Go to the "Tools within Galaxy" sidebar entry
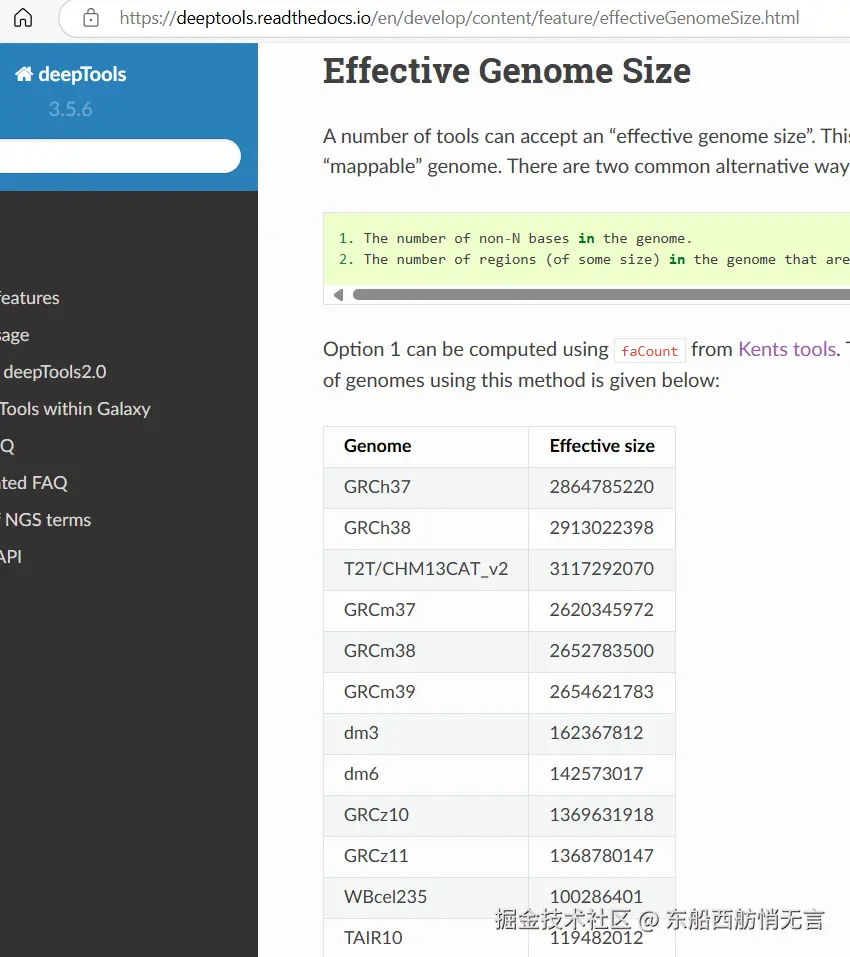 [75, 409]
